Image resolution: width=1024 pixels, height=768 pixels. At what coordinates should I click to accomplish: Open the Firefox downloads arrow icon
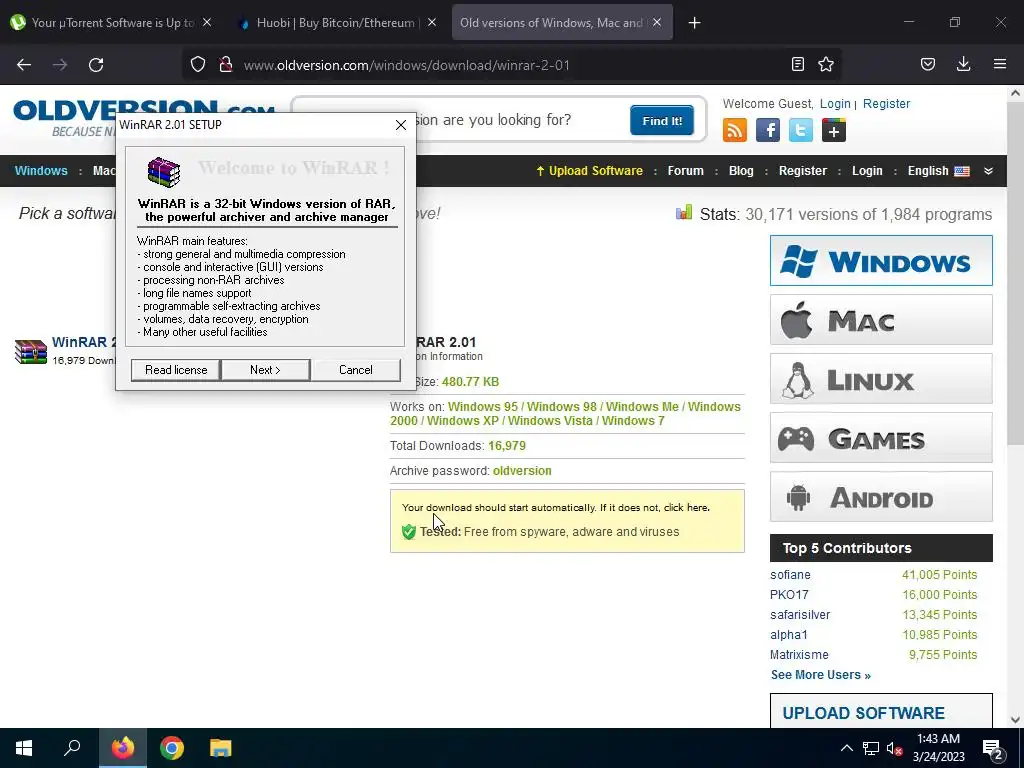pyautogui.click(x=963, y=64)
